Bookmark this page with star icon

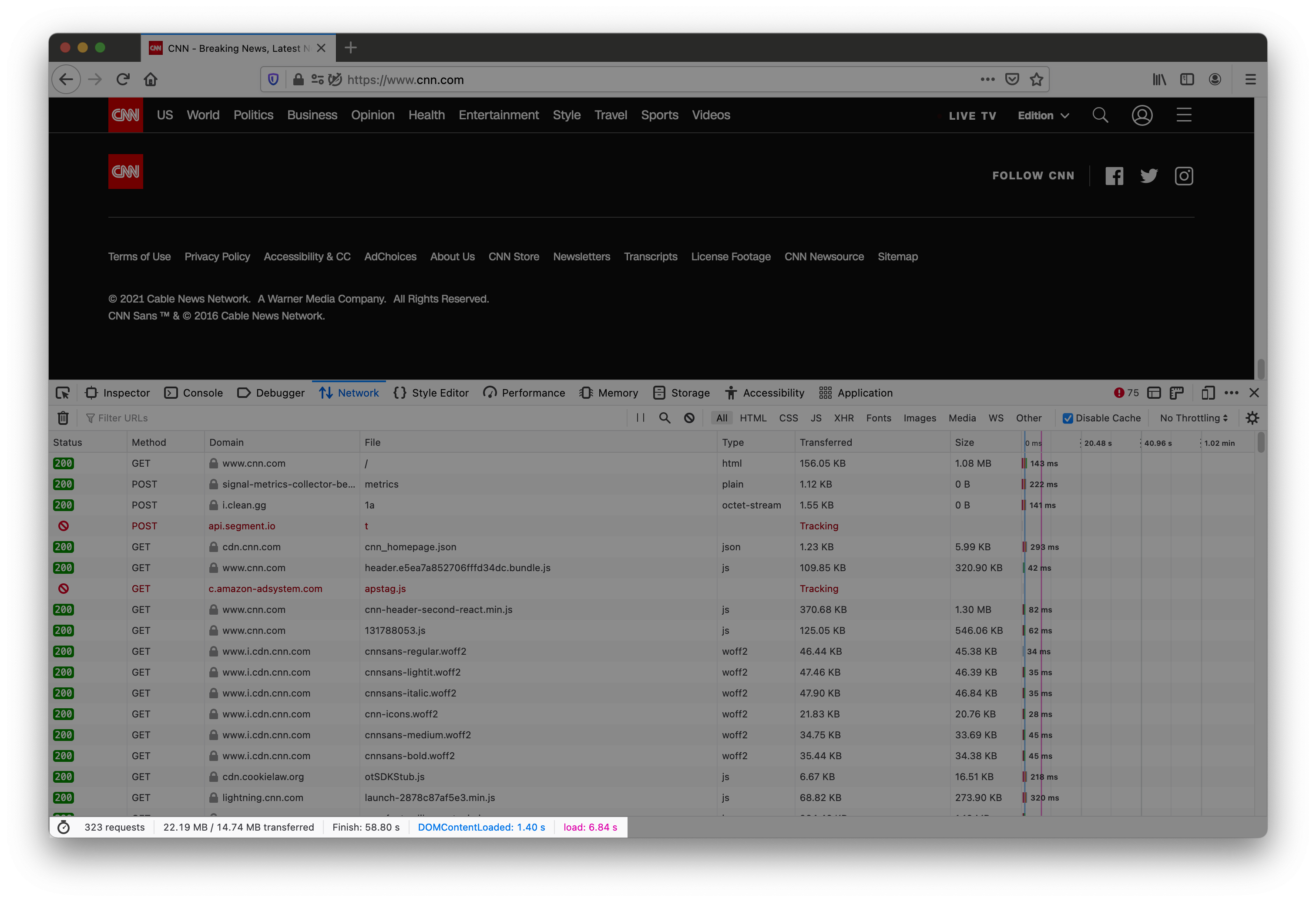pos(1036,79)
